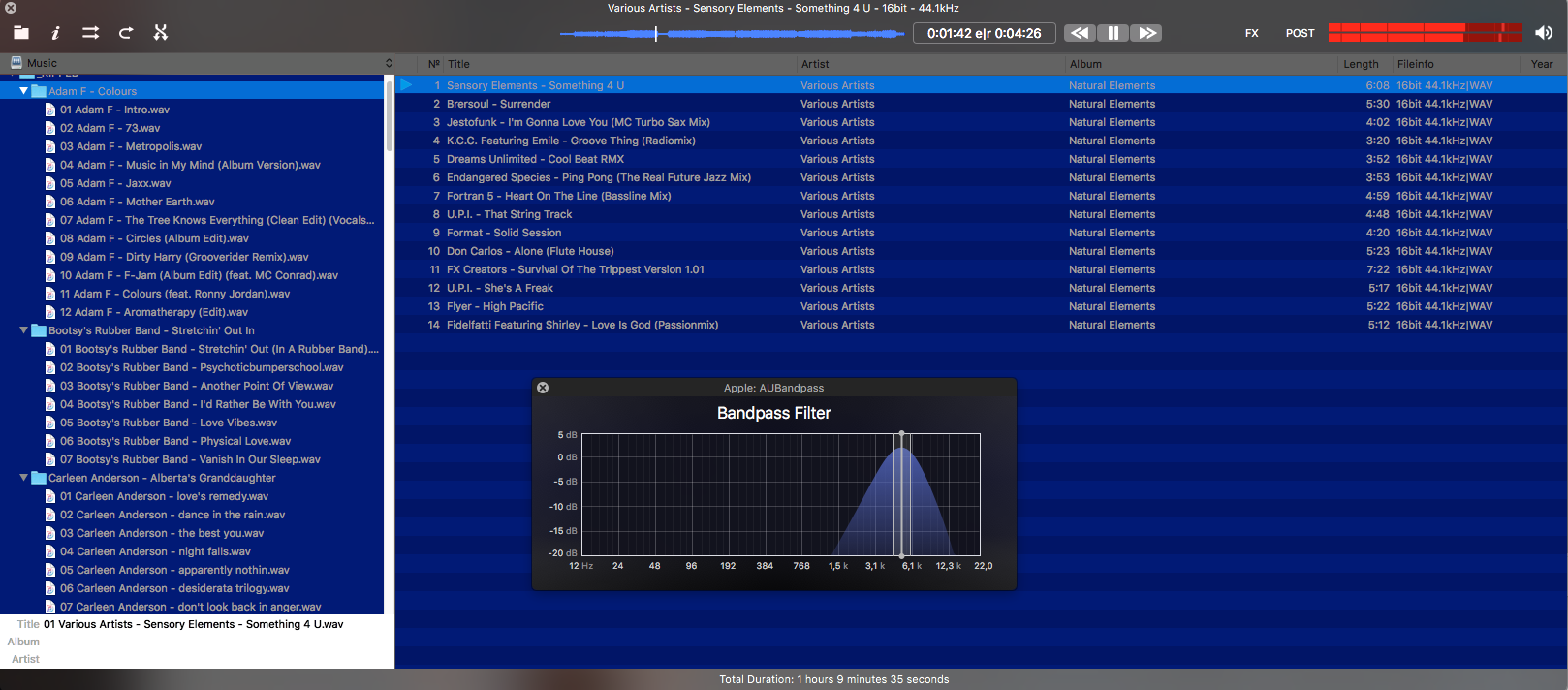Click the Title field value in info pane
Image resolution: width=1568 pixels, height=690 pixels.
click(194, 624)
